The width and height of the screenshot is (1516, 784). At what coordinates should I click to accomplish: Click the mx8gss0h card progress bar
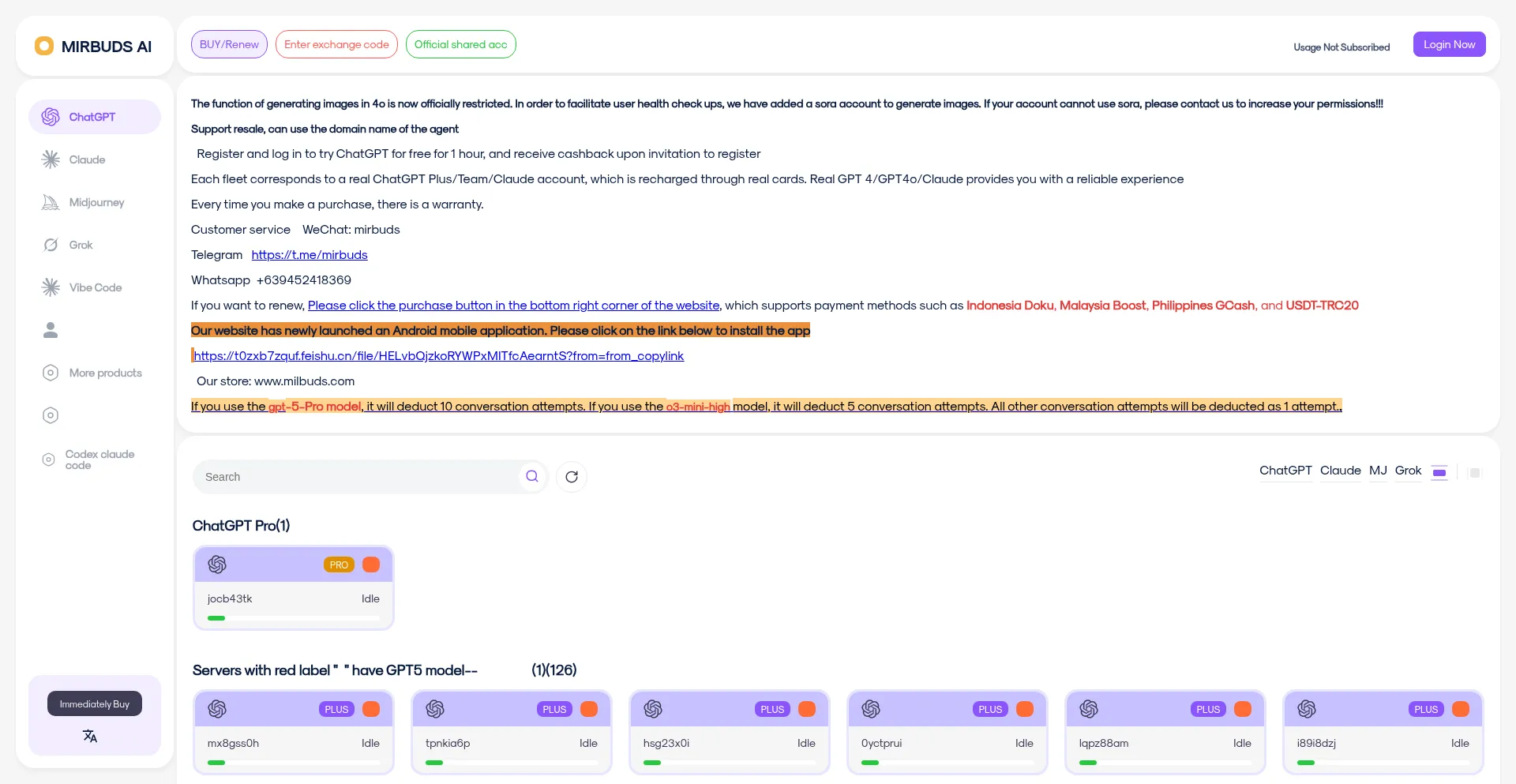[294, 763]
